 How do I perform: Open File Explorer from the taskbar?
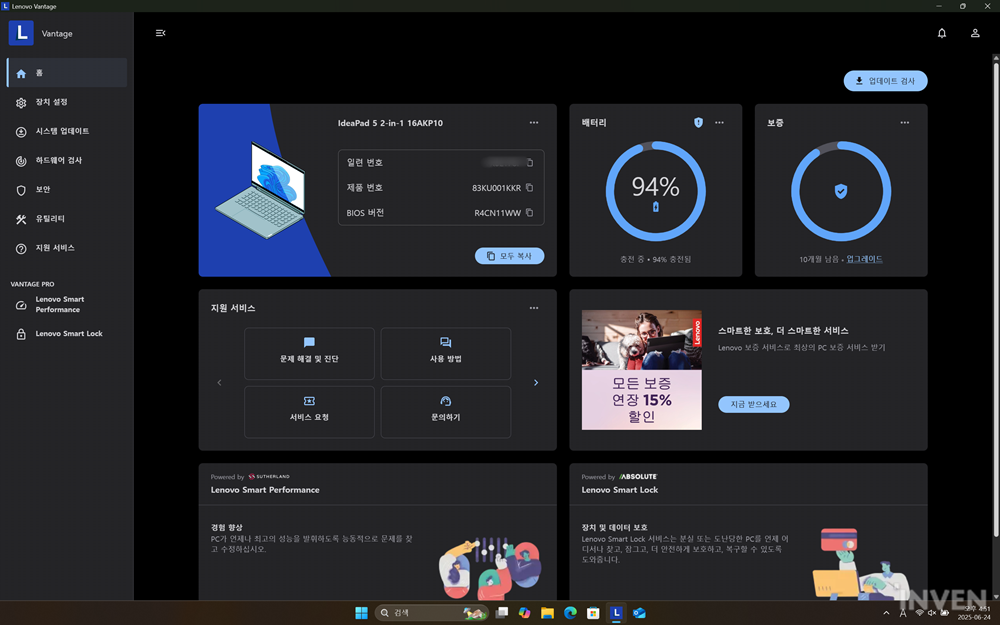tap(547, 613)
